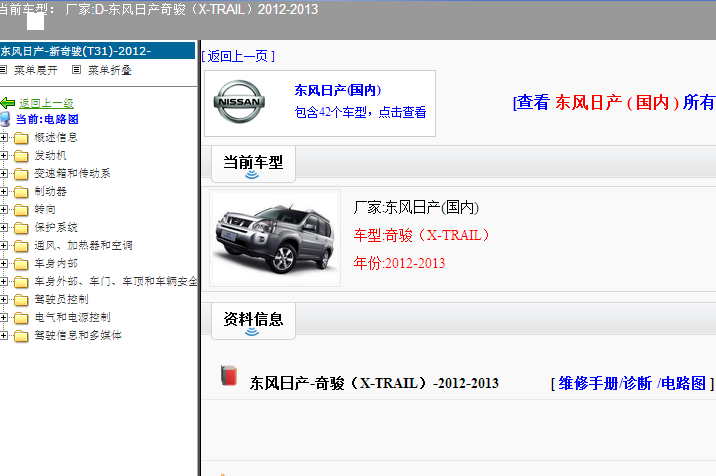Click the folder icon beside 车身内部
The height and width of the screenshot is (476, 716).
[21, 264]
